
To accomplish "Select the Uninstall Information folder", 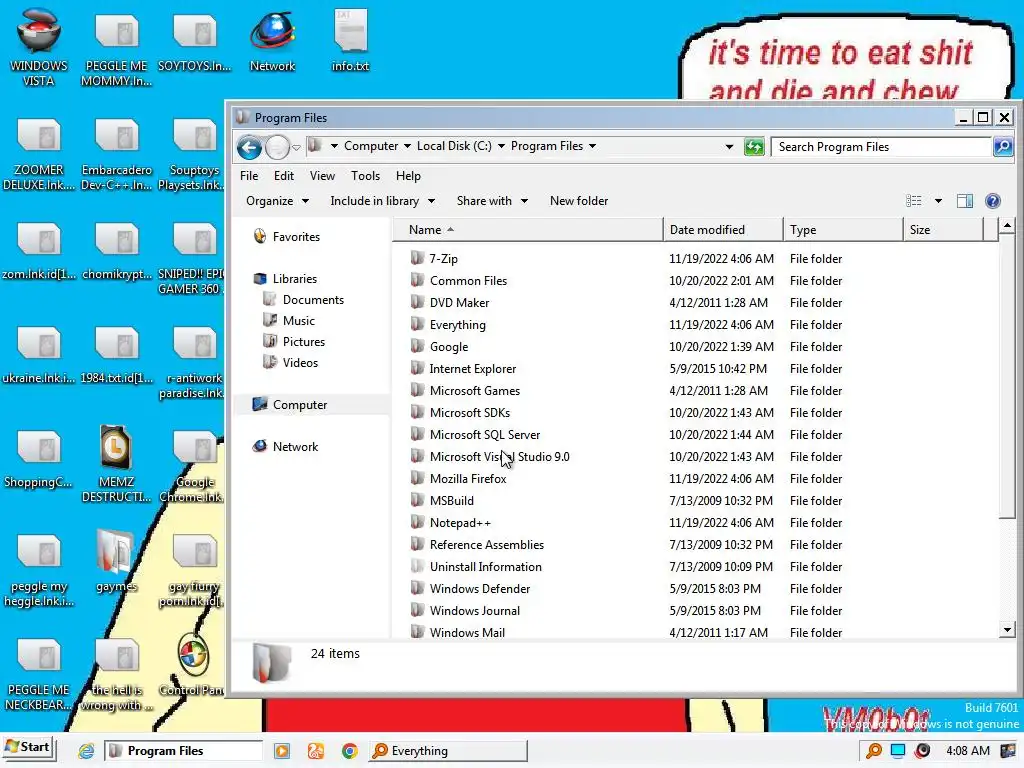I will coord(485,567).
